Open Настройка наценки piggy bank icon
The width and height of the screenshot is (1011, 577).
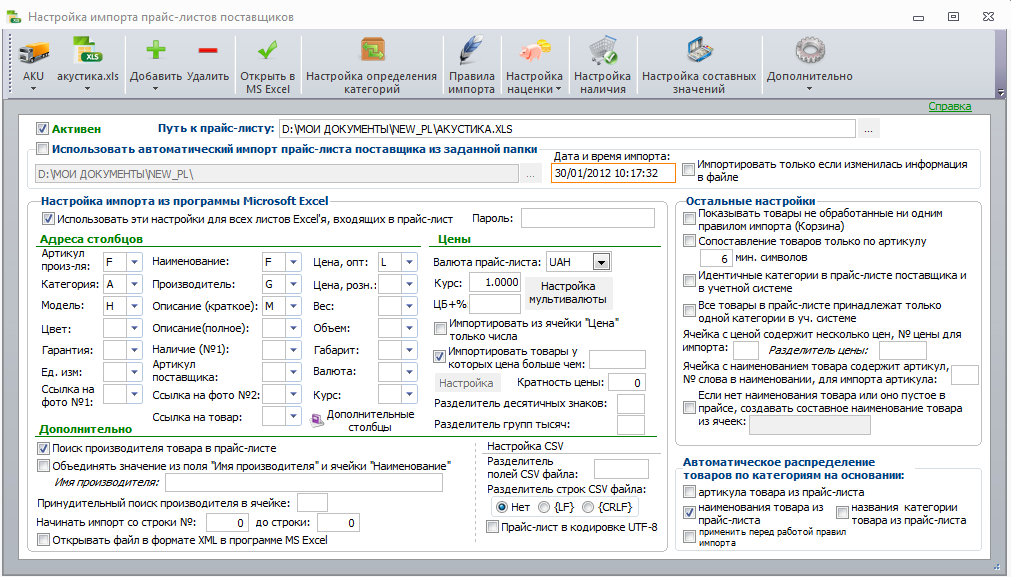click(x=535, y=51)
